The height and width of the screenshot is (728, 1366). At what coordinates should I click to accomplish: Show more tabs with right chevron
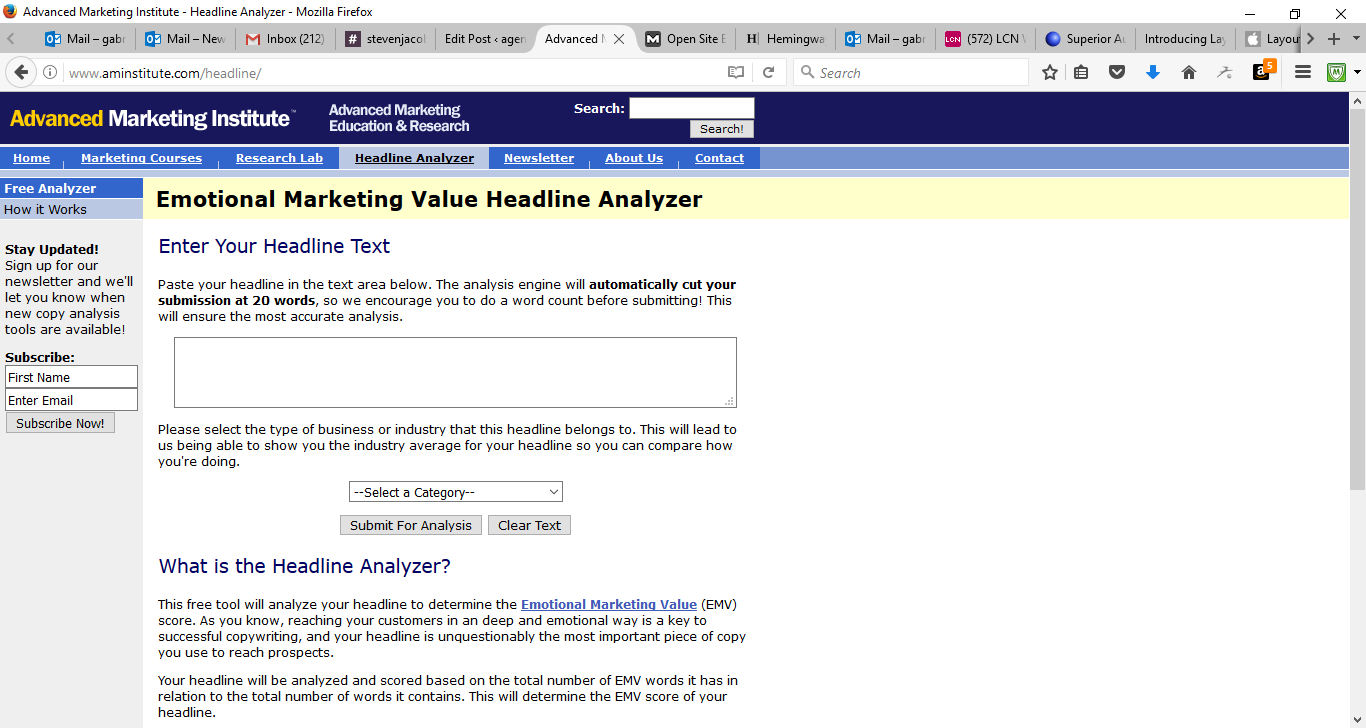[1309, 39]
